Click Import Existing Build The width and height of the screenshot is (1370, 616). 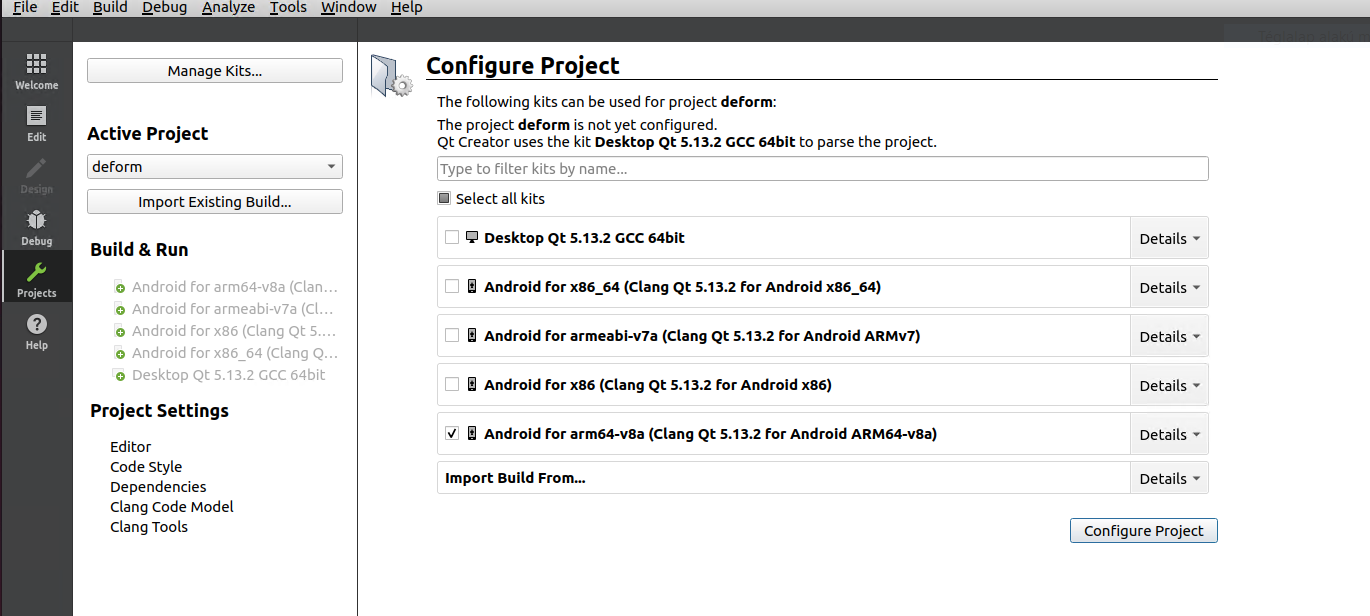pyautogui.click(x=214, y=201)
